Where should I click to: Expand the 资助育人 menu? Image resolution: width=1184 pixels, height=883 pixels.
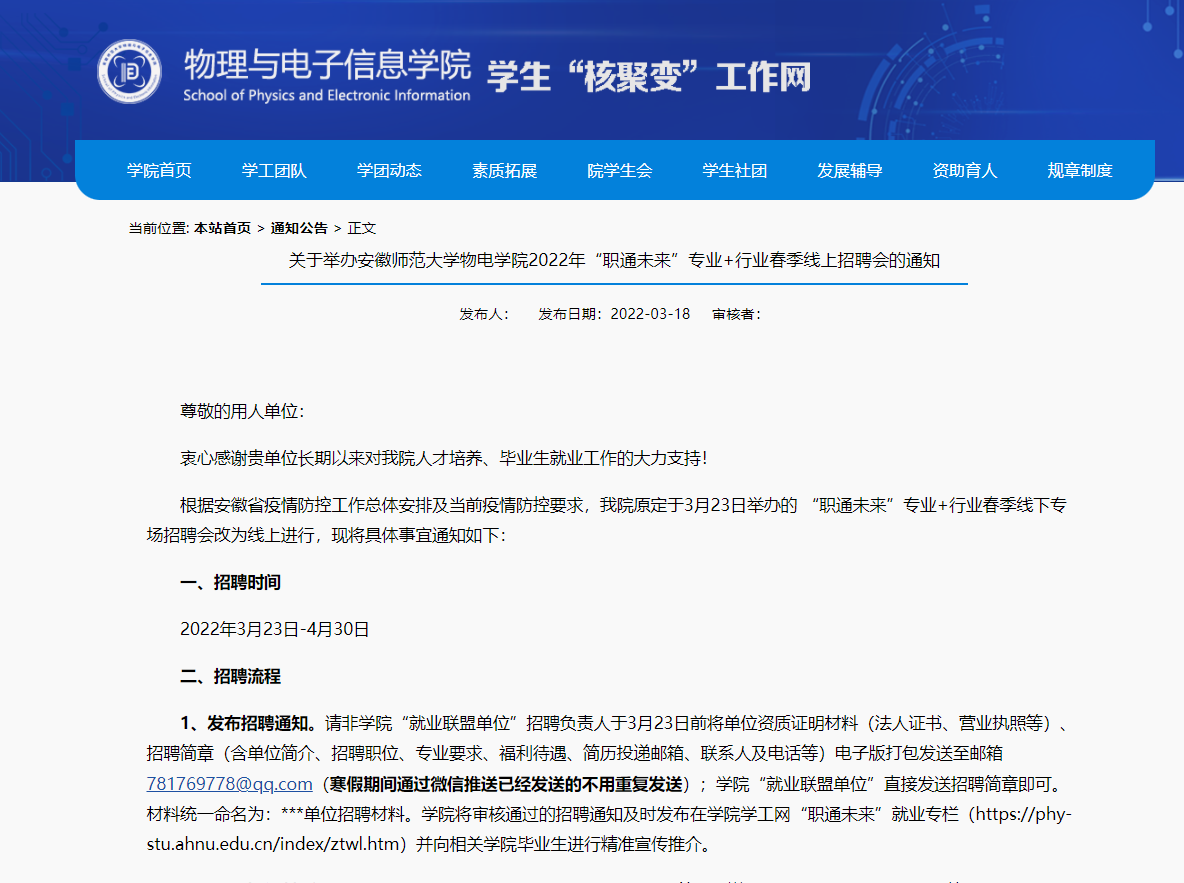click(964, 171)
